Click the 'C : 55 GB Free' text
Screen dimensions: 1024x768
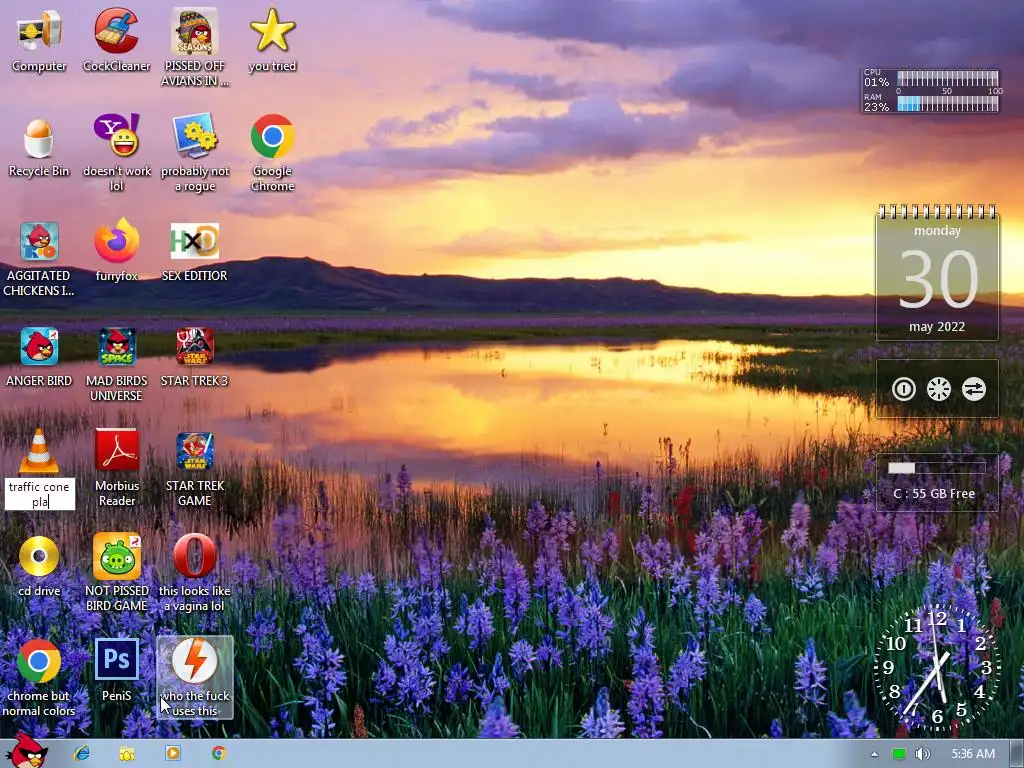(934, 494)
